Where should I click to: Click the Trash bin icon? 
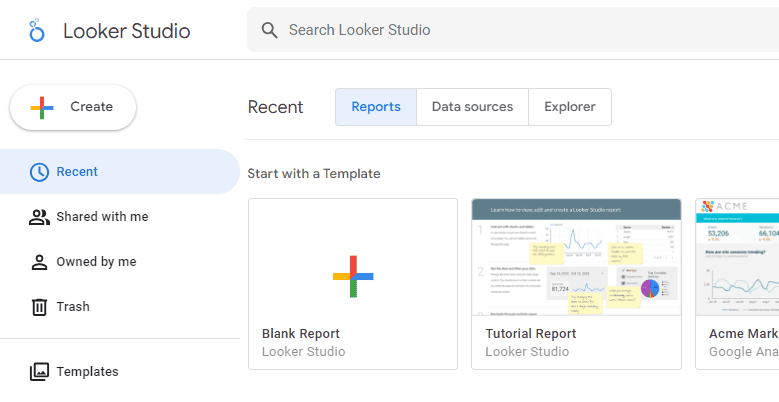click(x=39, y=307)
